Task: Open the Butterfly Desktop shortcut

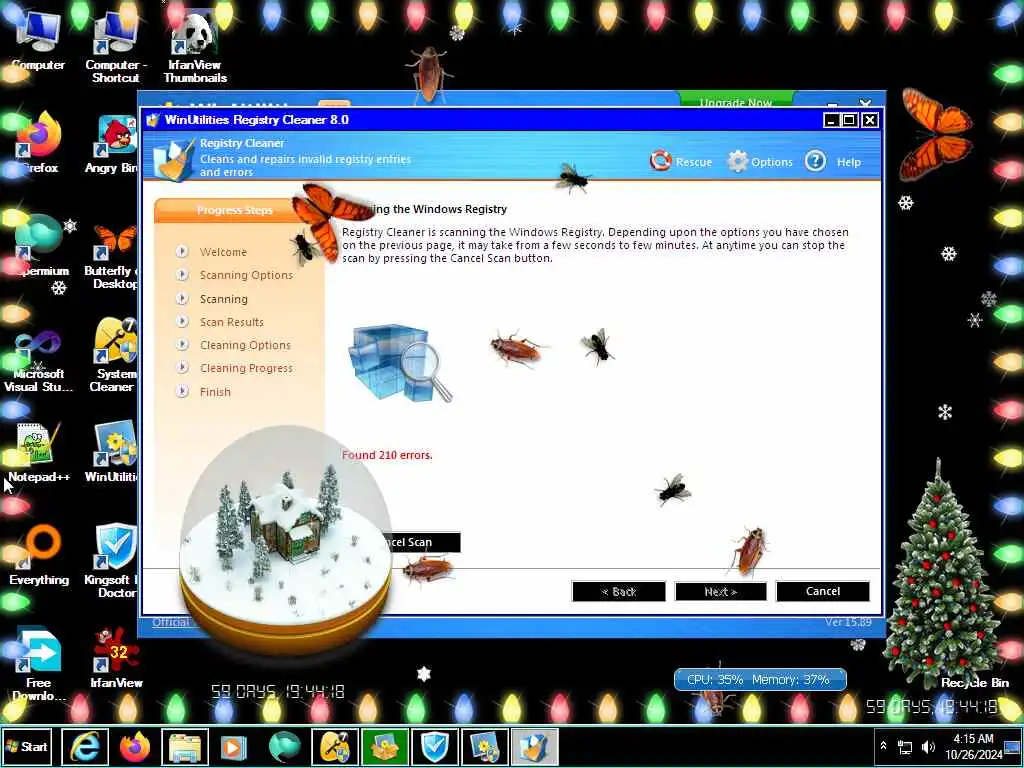Action: pyautogui.click(x=114, y=256)
